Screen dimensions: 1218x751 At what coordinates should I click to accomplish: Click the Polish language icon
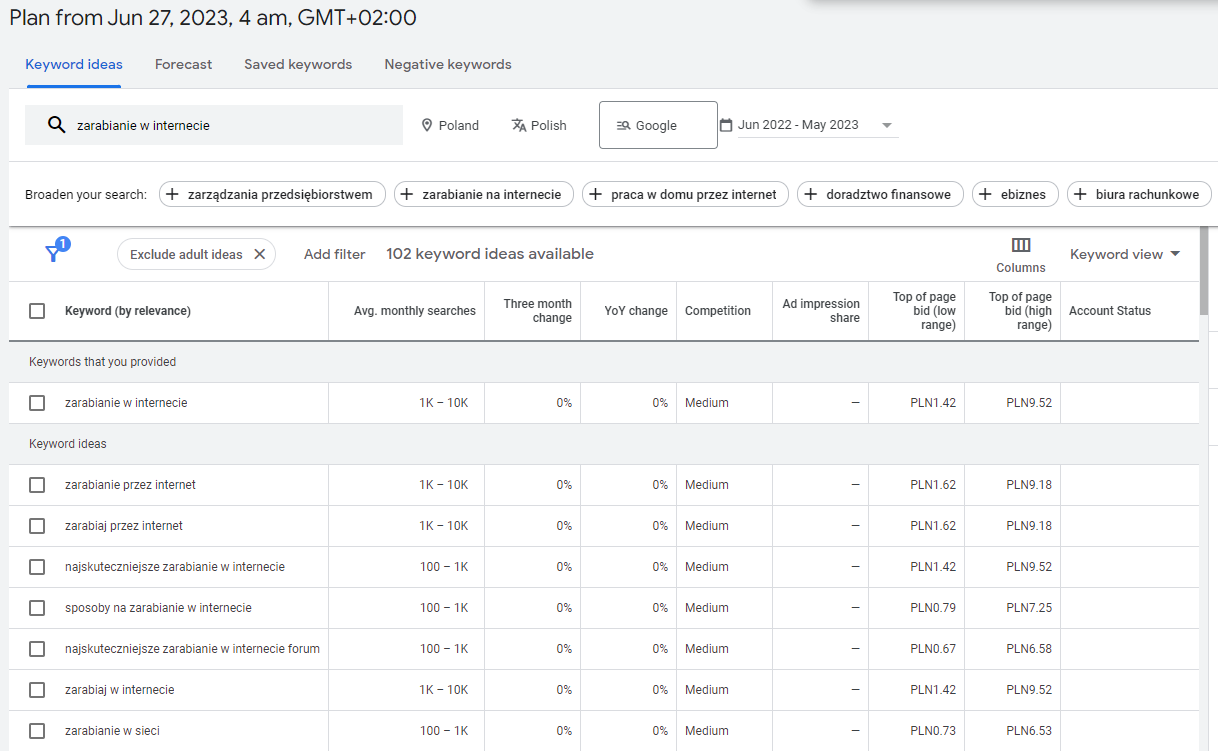coord(518,125)
